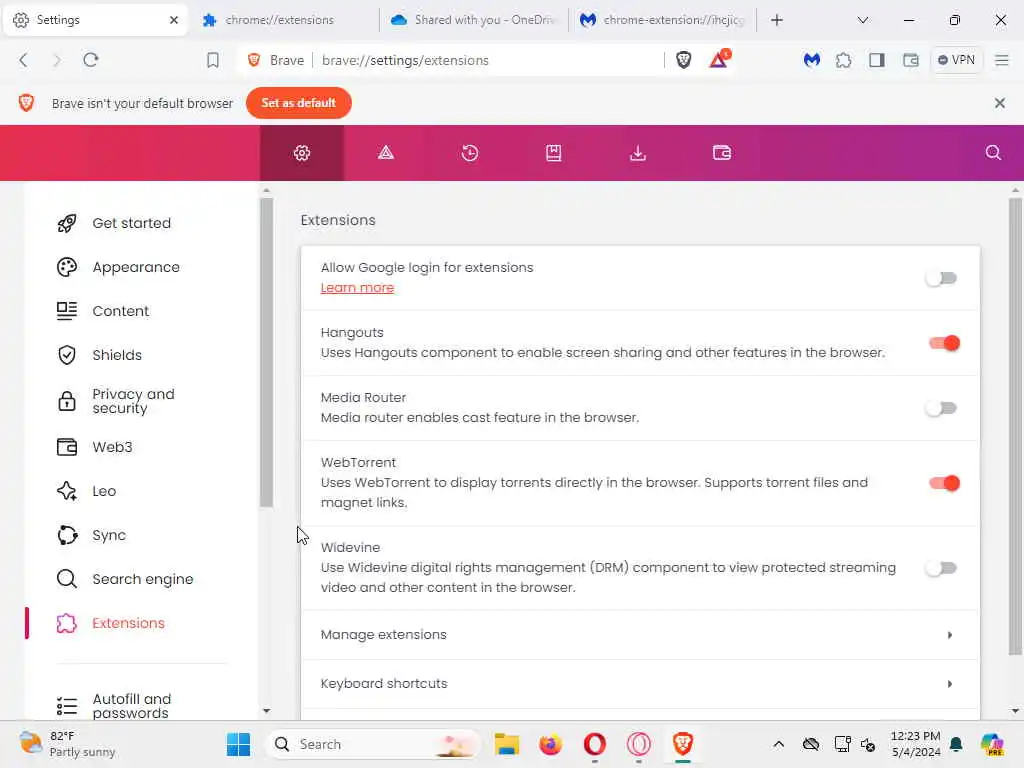Open the Settings gear tab in the Brave toolbar
This screenshot has height=768, width=1024.
302,153
